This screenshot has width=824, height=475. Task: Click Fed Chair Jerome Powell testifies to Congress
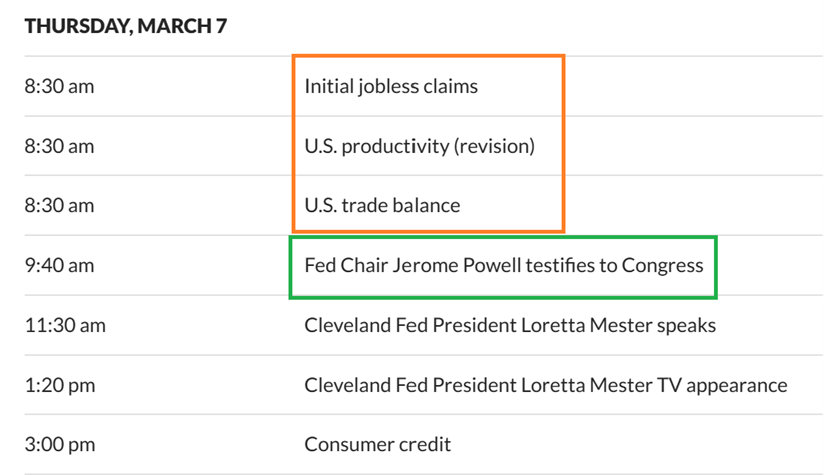click(503, 266)
